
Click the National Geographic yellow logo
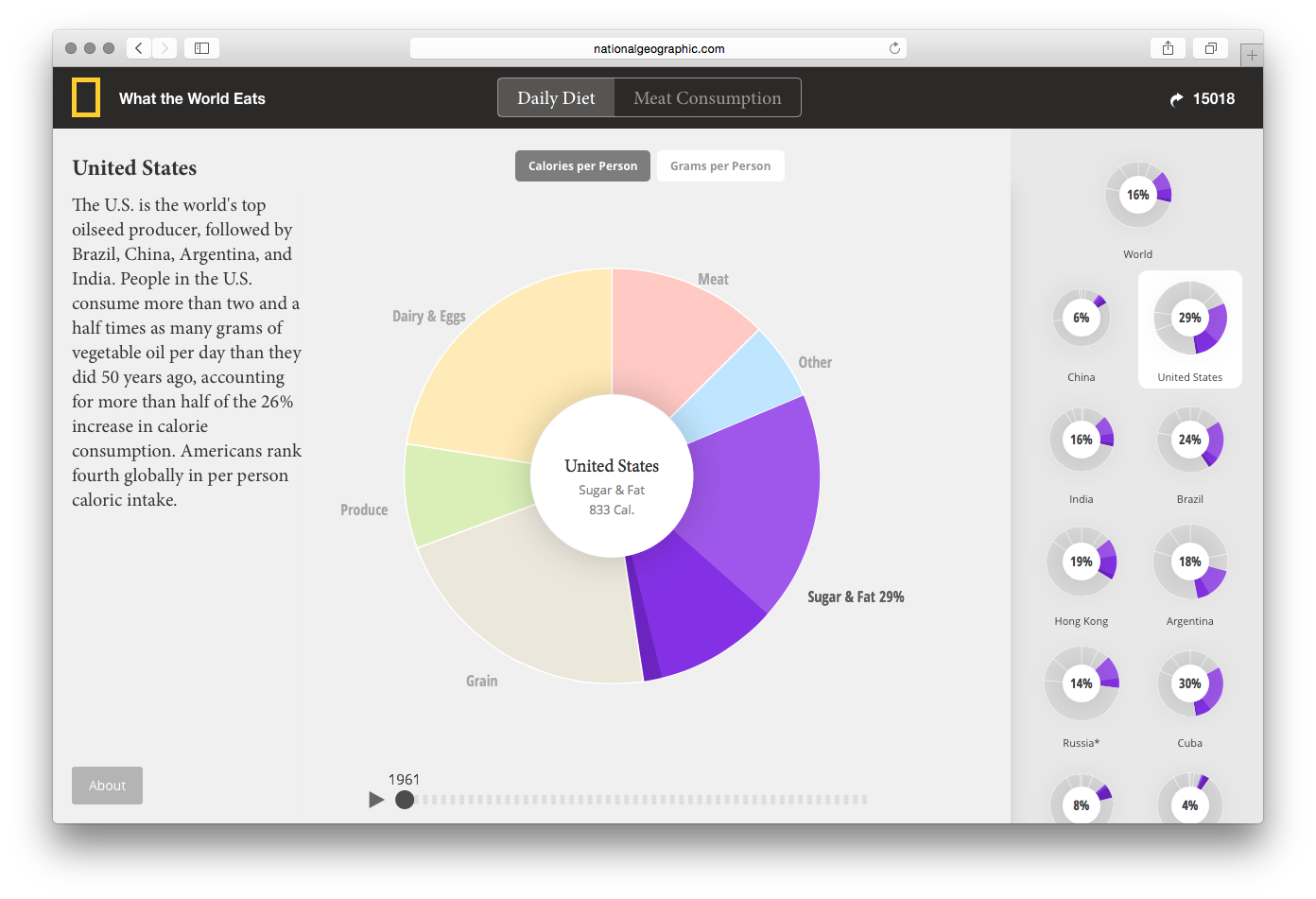coord(86,98)
